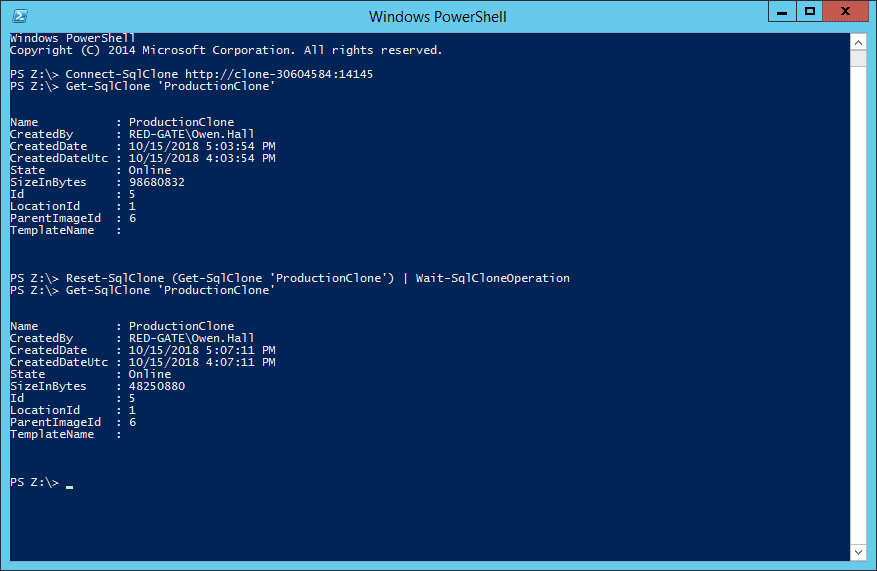Click the scrollbar down arrow

pyautogui.click(x=858, y=553)
